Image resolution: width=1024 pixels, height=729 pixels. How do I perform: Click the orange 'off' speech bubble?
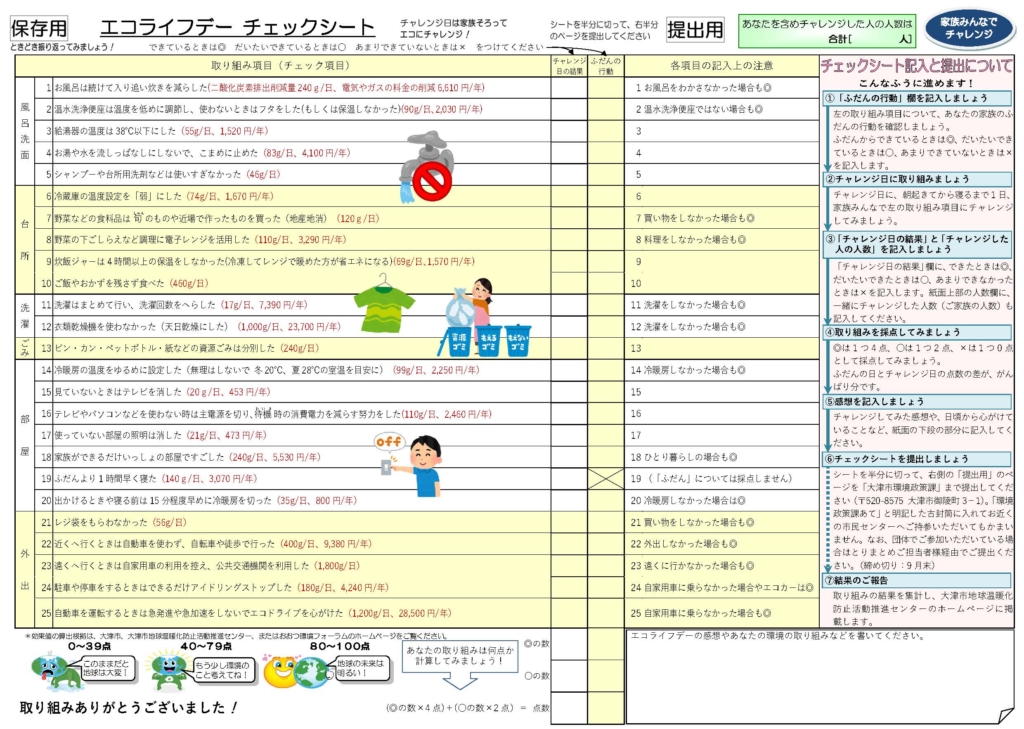(389, 442)
